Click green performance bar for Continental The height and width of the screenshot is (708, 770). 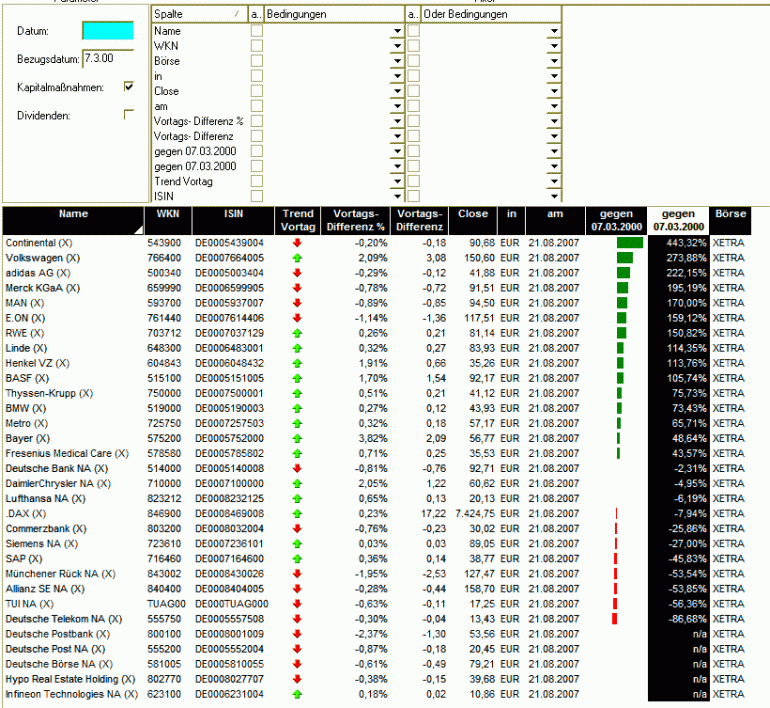tap(630, 243)
